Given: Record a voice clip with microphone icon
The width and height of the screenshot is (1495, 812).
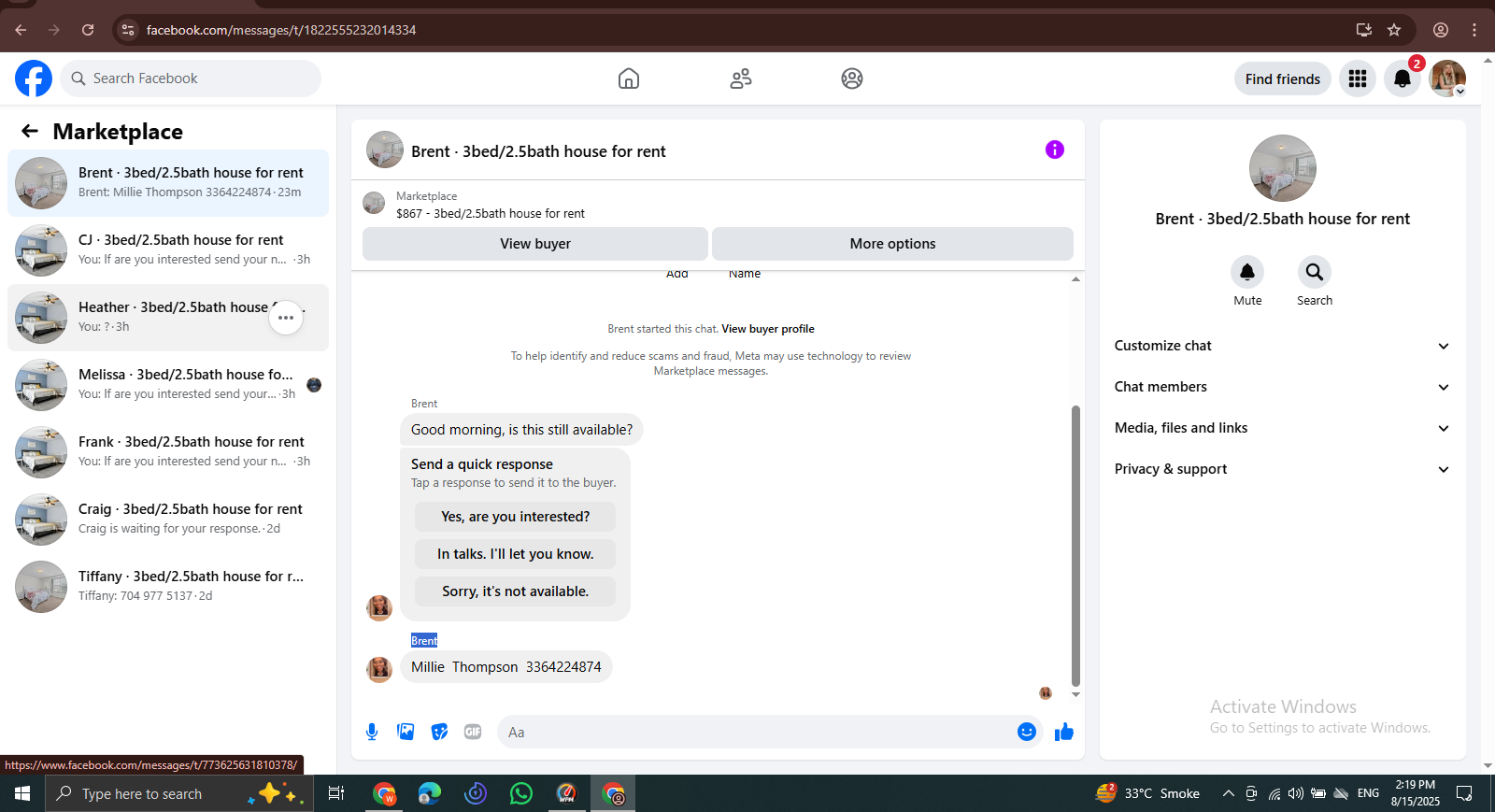Looking at the screenshot, I should [x=372, y=732].
